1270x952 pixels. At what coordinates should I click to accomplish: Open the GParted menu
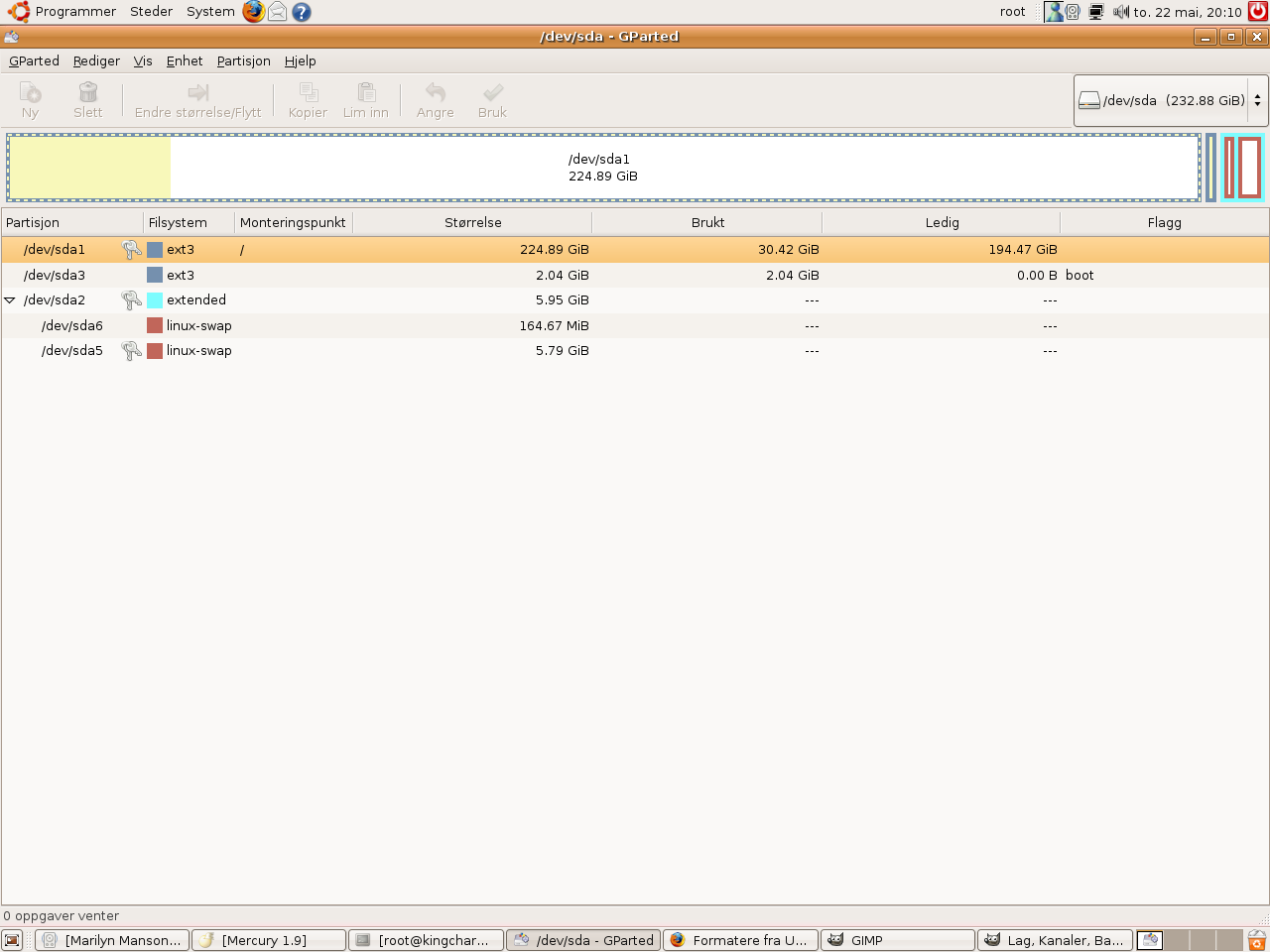(35, 60)
